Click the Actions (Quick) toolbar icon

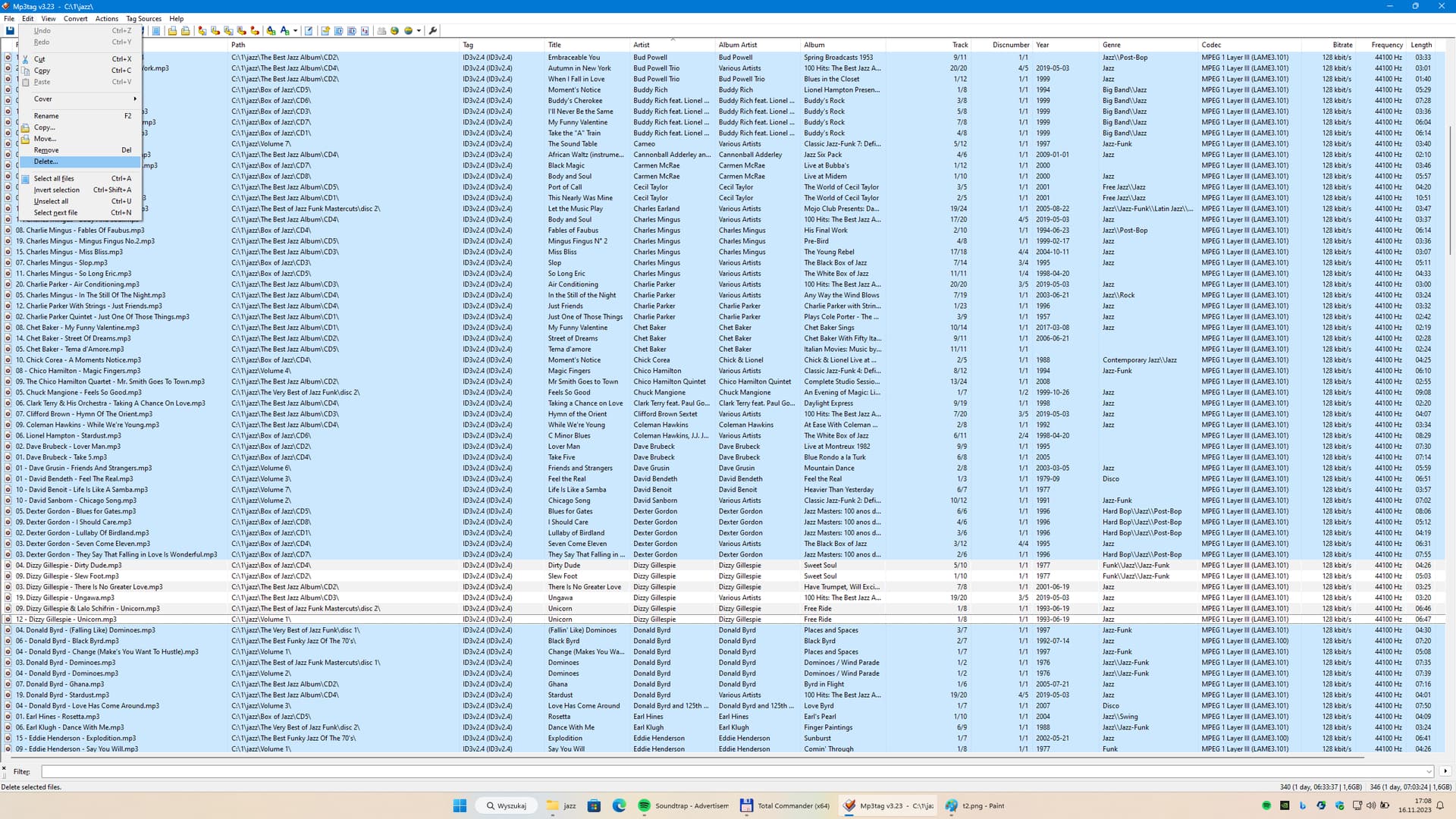[x=284, y=31]
